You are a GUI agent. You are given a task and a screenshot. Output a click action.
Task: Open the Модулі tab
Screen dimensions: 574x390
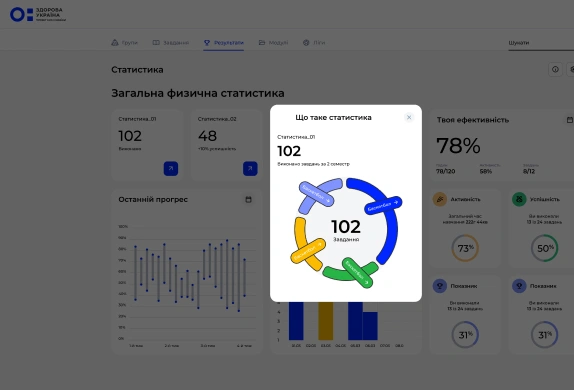pos(273,42)
